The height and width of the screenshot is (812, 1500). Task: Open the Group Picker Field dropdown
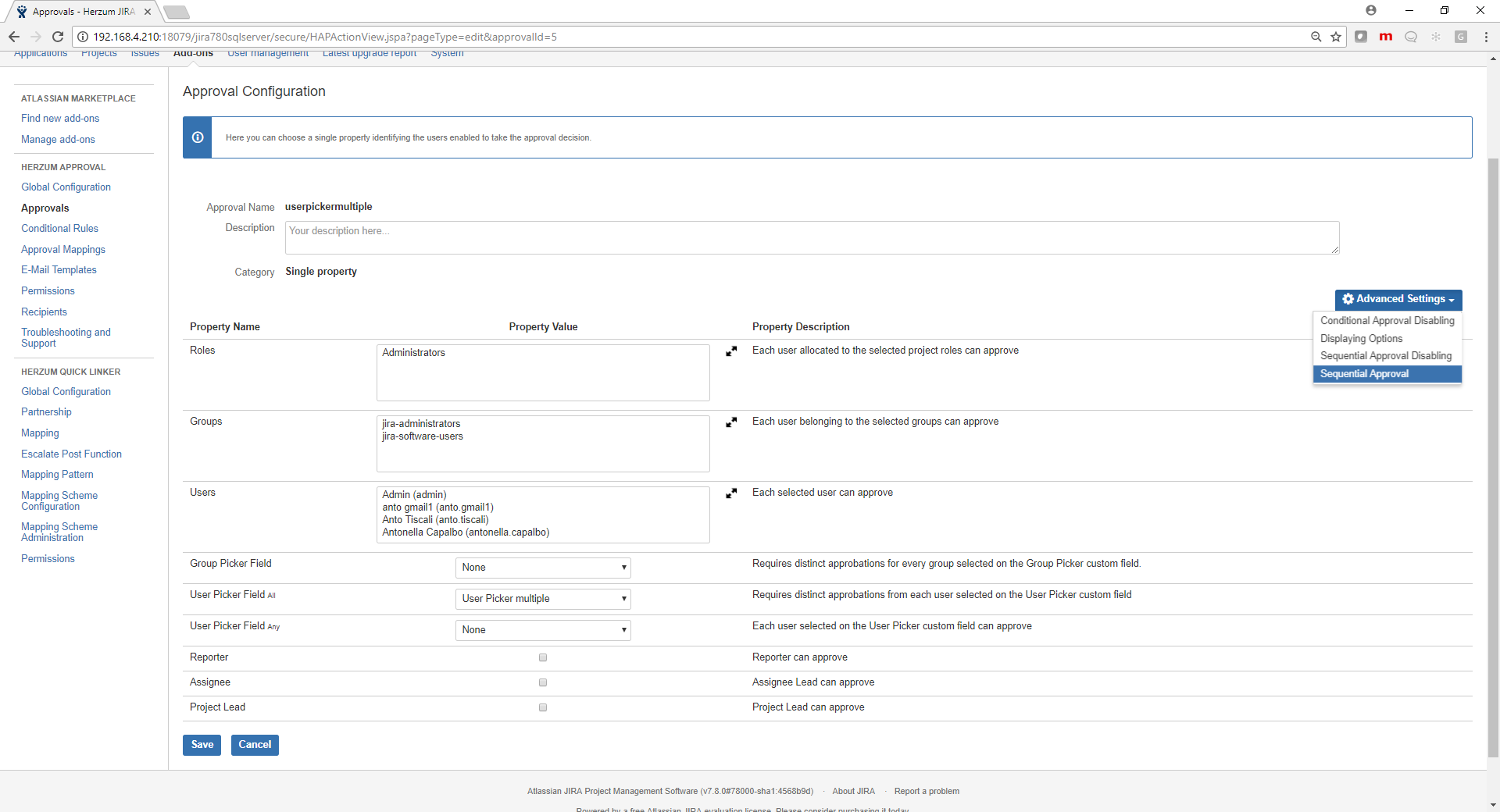point(543,568)
